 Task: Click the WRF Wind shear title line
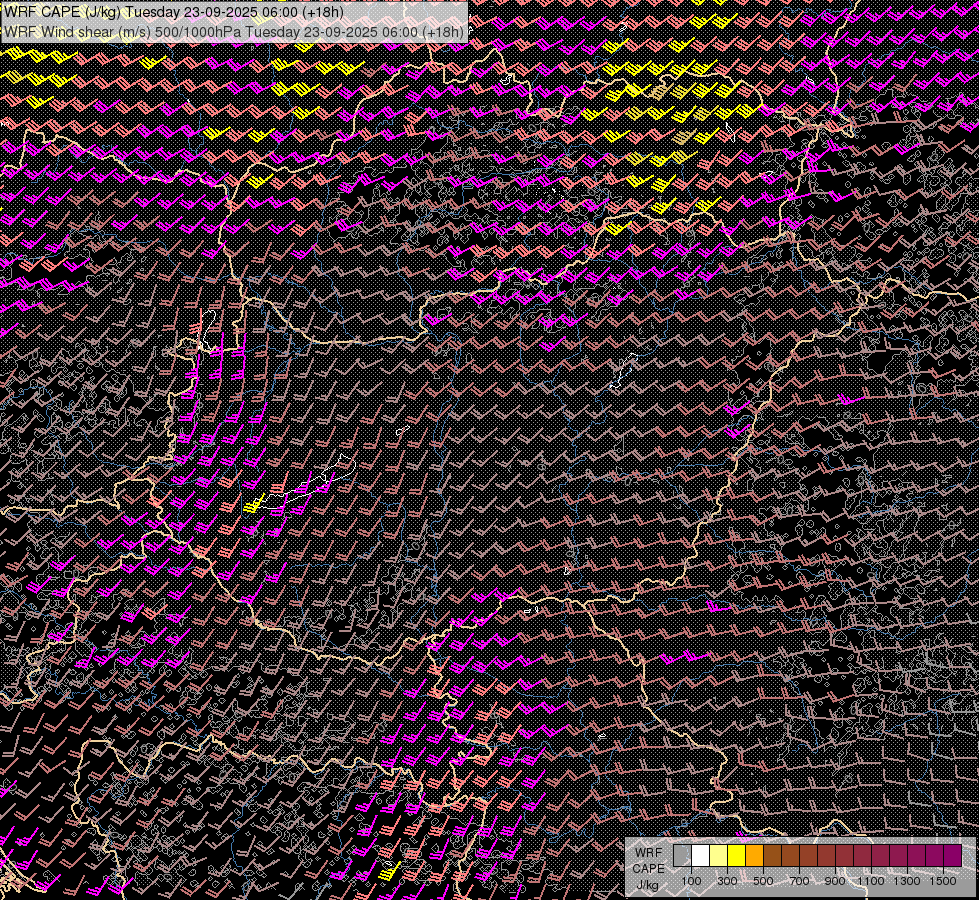pos(234,32)
